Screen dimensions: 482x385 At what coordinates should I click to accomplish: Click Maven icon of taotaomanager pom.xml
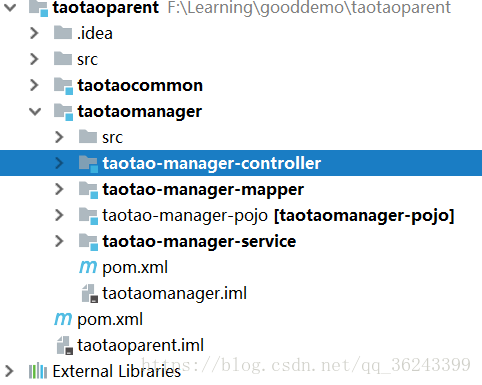[88, 267]
